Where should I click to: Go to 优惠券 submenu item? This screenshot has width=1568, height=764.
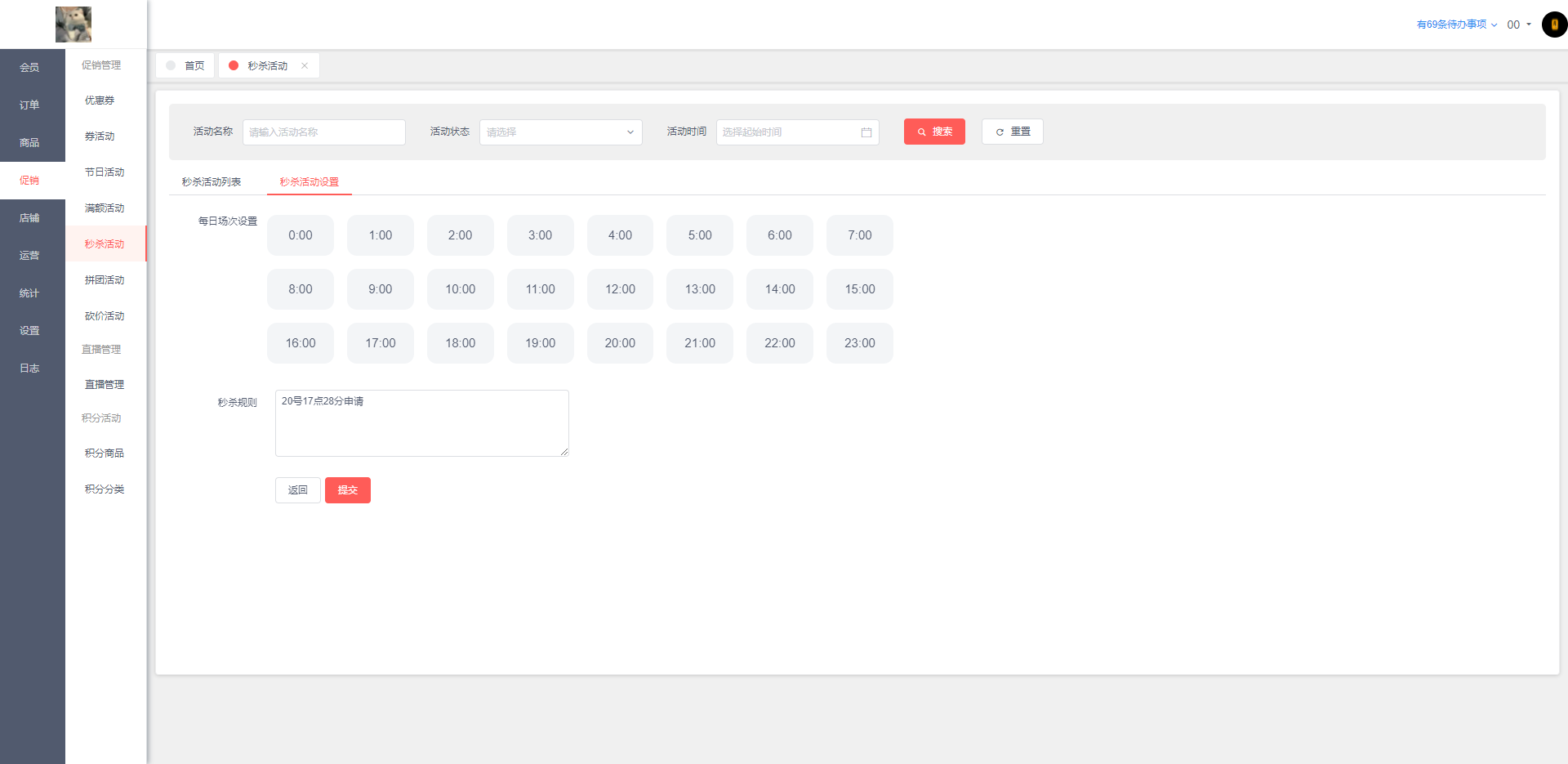pyautogui.click(x=105, y=101)
